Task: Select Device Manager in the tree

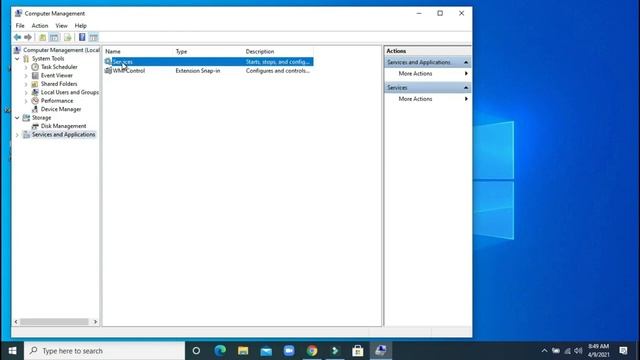Action: click(x=61, y=109)
